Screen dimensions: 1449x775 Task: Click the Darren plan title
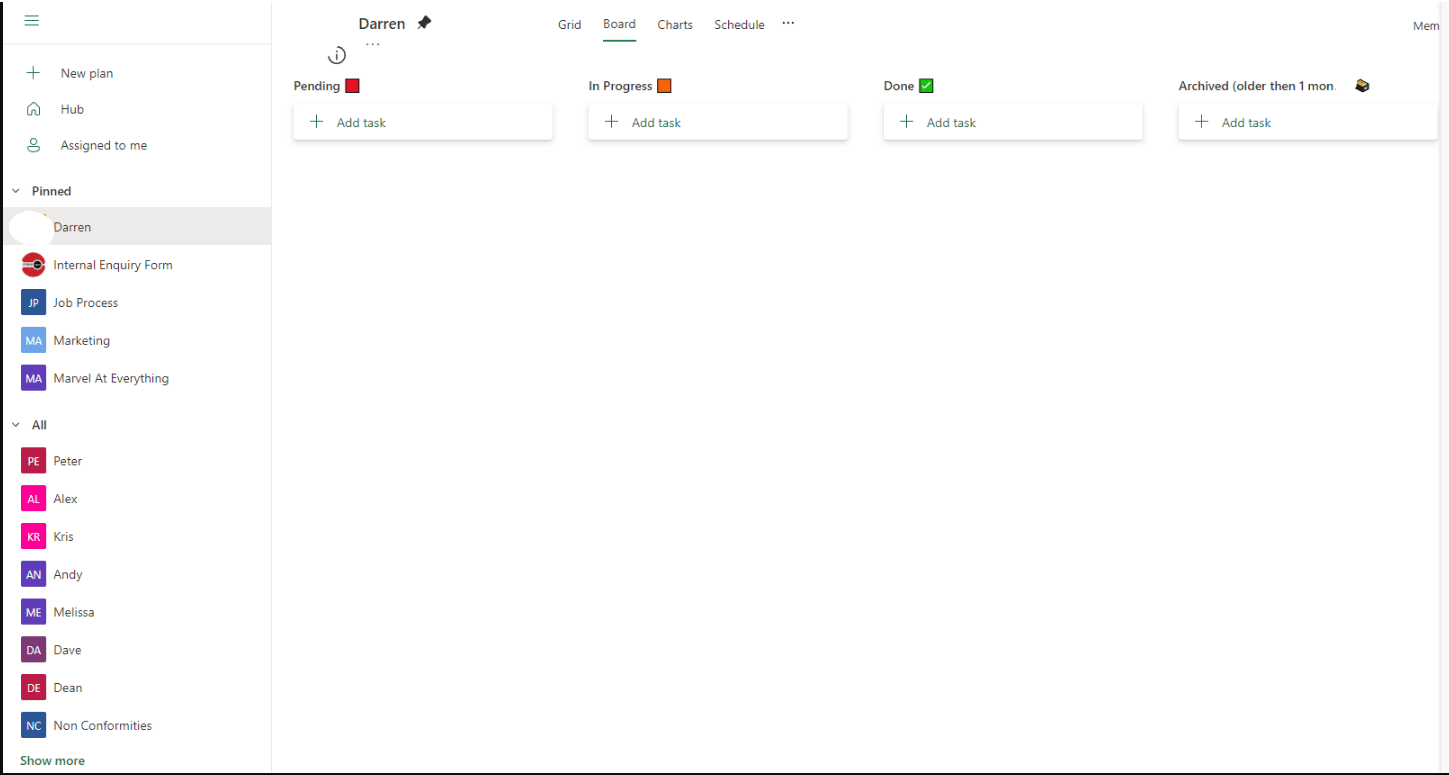pyautogui.click(x=382, y=23)
